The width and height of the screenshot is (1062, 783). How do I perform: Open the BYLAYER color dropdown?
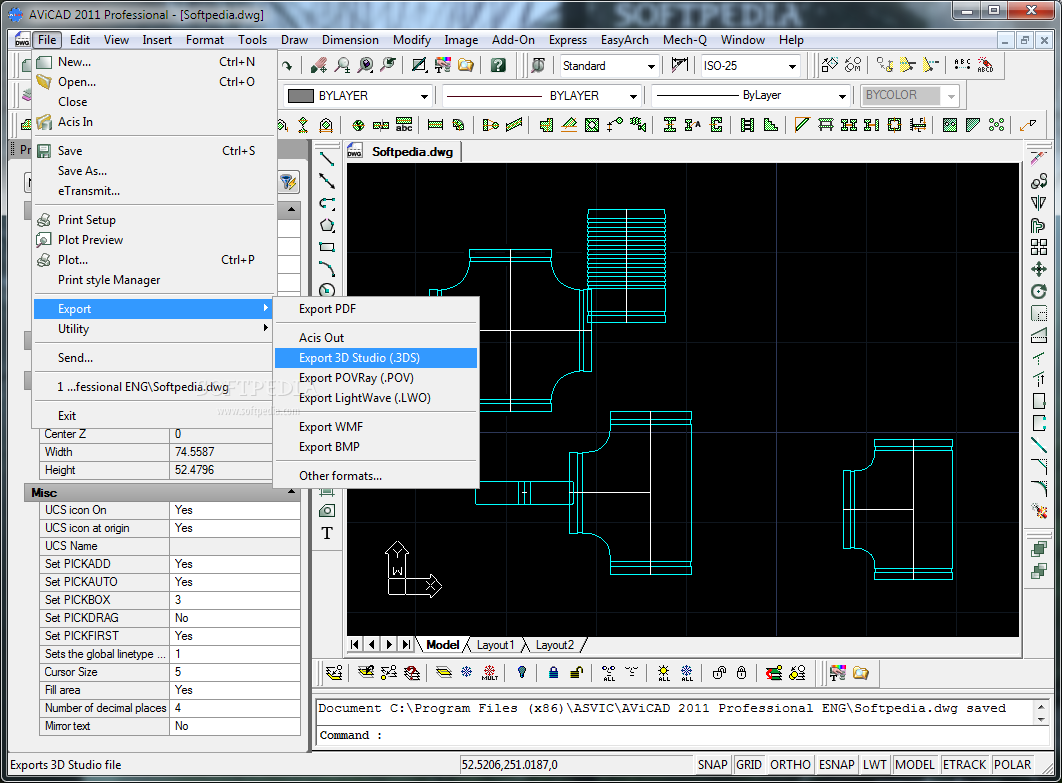424,96
